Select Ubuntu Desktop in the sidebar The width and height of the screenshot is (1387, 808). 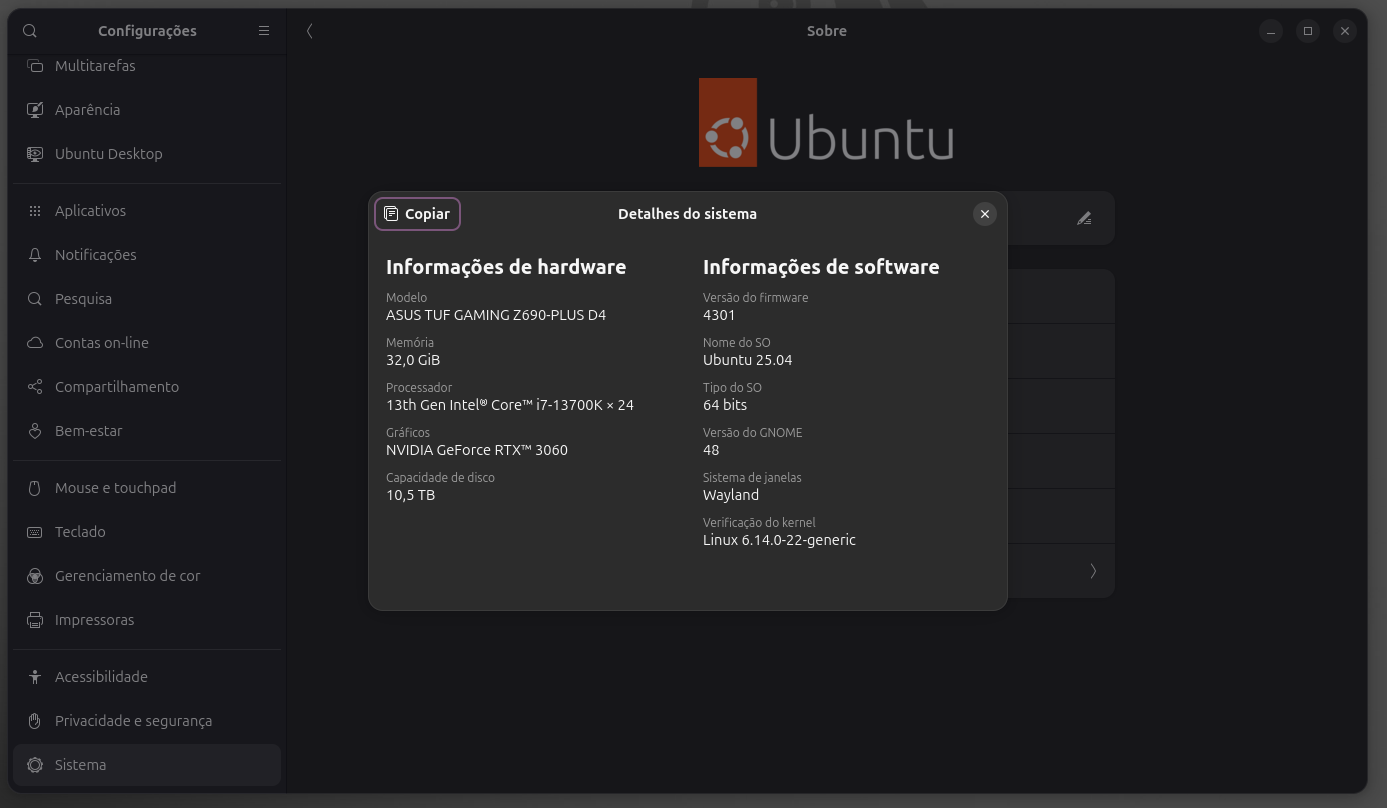tap(147, 154)
